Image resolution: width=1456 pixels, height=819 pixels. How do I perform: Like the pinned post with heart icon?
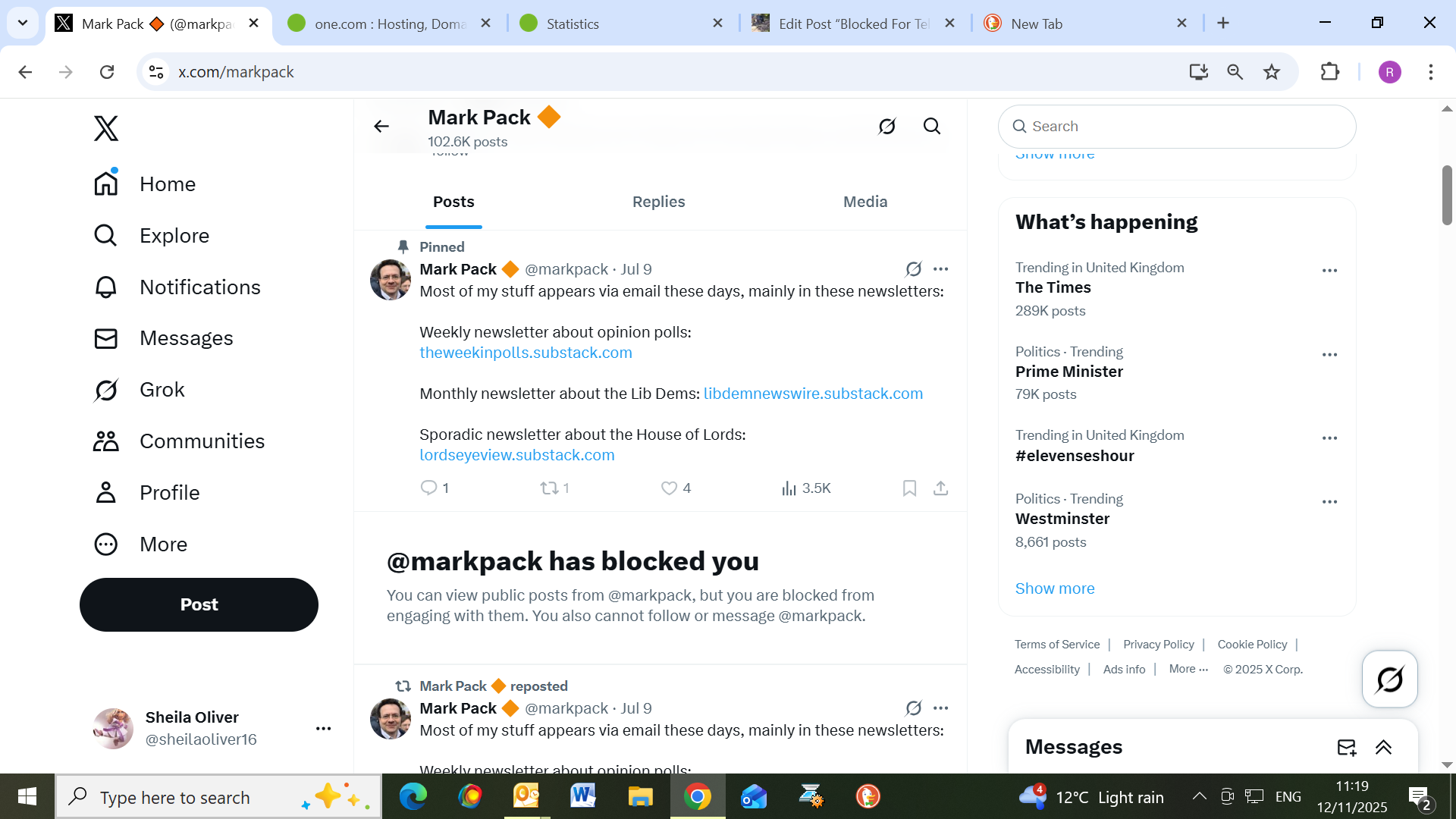(x=669, y=488)
